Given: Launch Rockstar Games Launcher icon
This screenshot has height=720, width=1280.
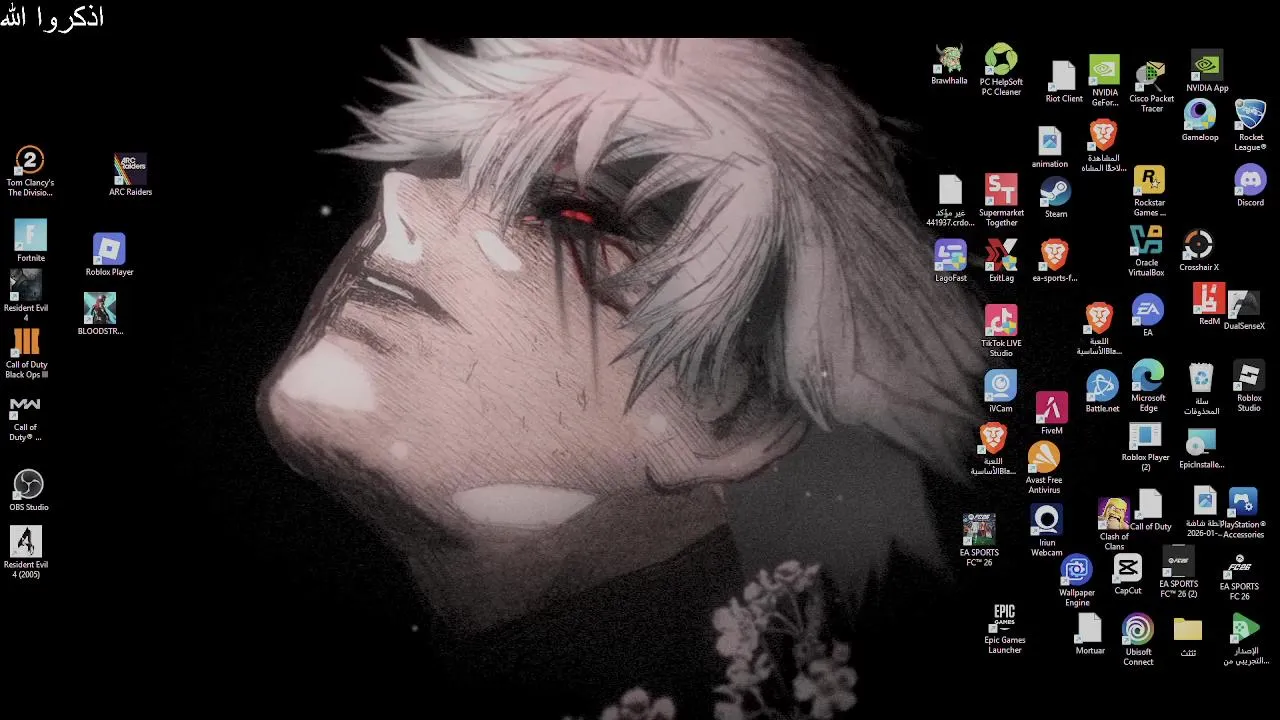Looking at the screenshot, I should tap(1149, 191).
